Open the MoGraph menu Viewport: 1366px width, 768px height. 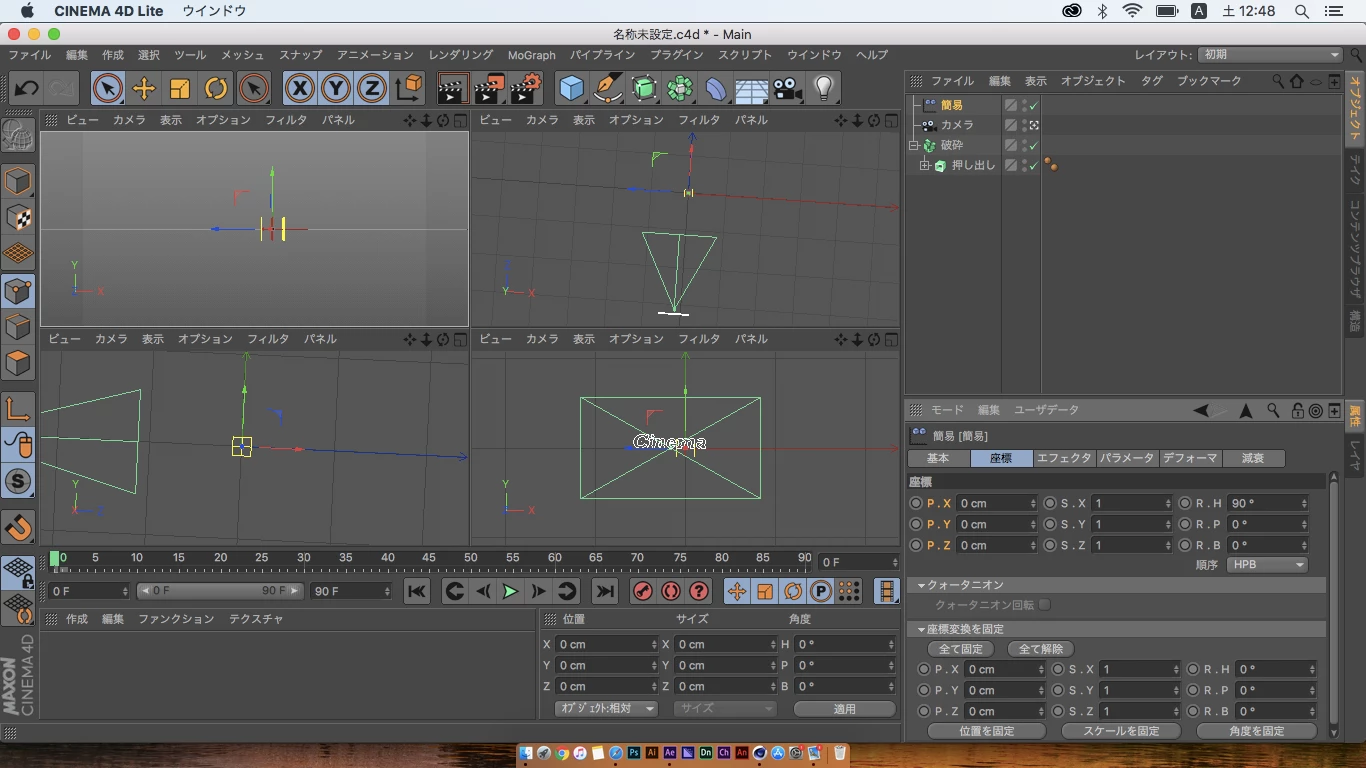(x=531, y=55)
